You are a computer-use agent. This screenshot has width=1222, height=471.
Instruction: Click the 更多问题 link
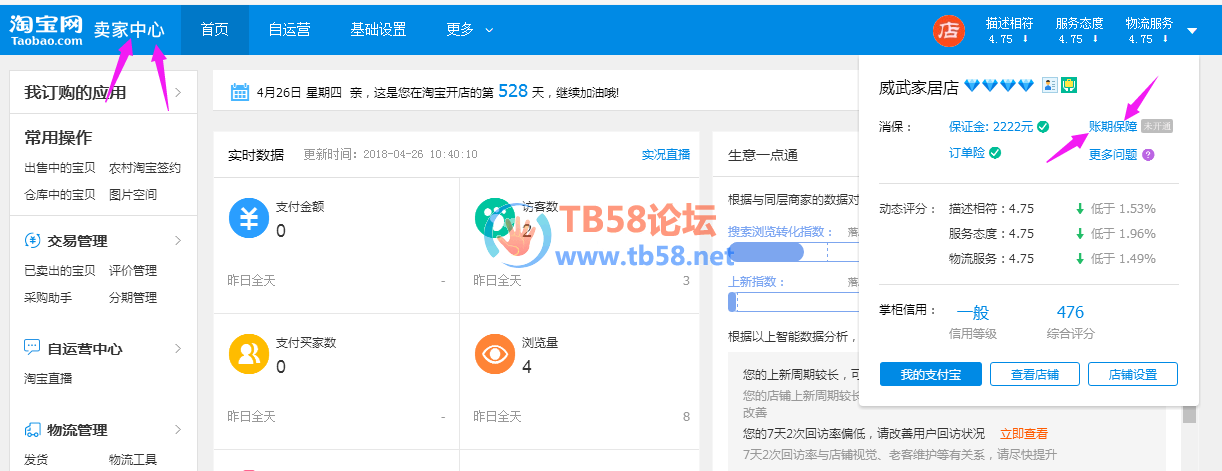1113,155
